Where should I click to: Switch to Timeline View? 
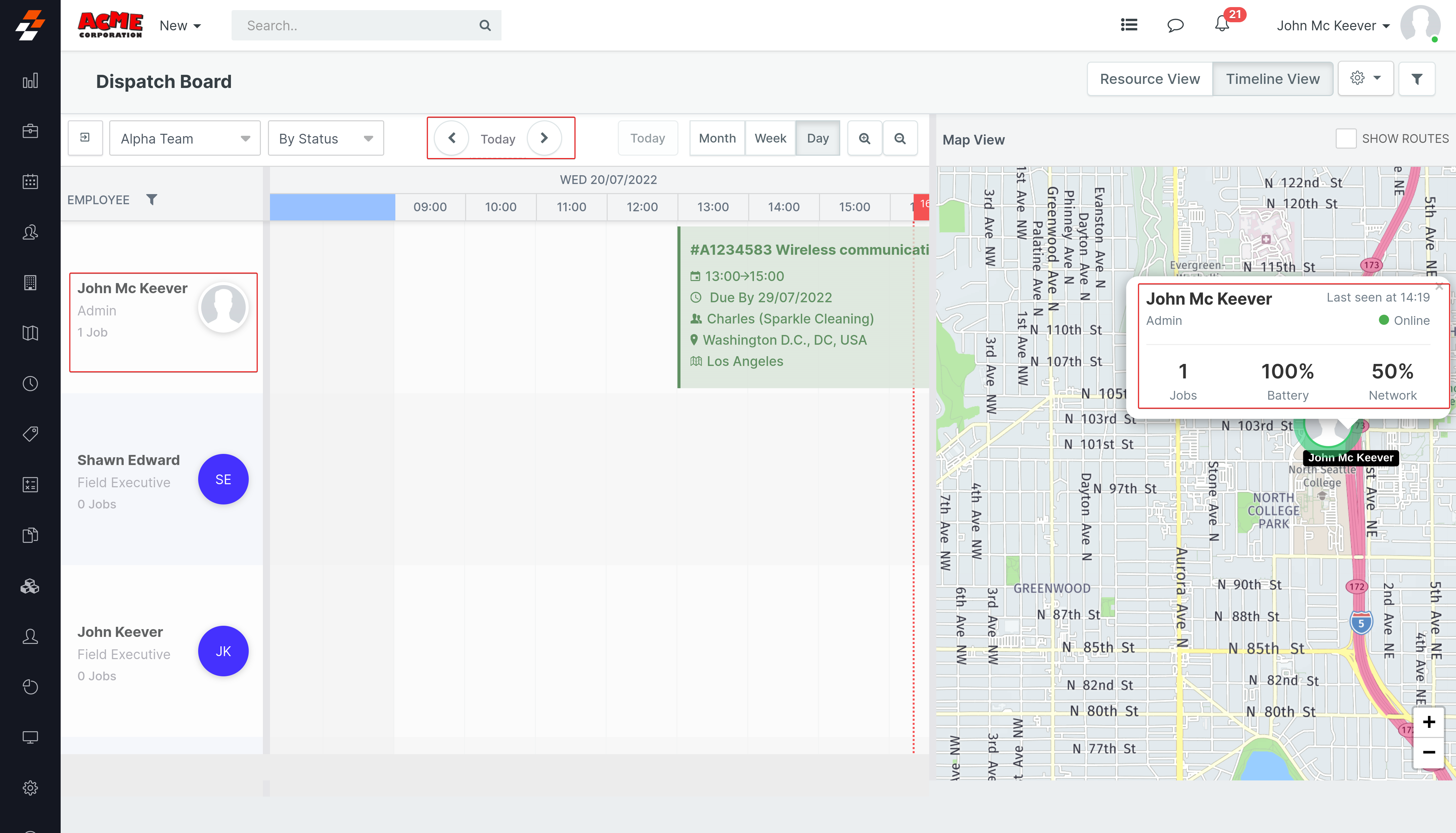point(1272,79)
